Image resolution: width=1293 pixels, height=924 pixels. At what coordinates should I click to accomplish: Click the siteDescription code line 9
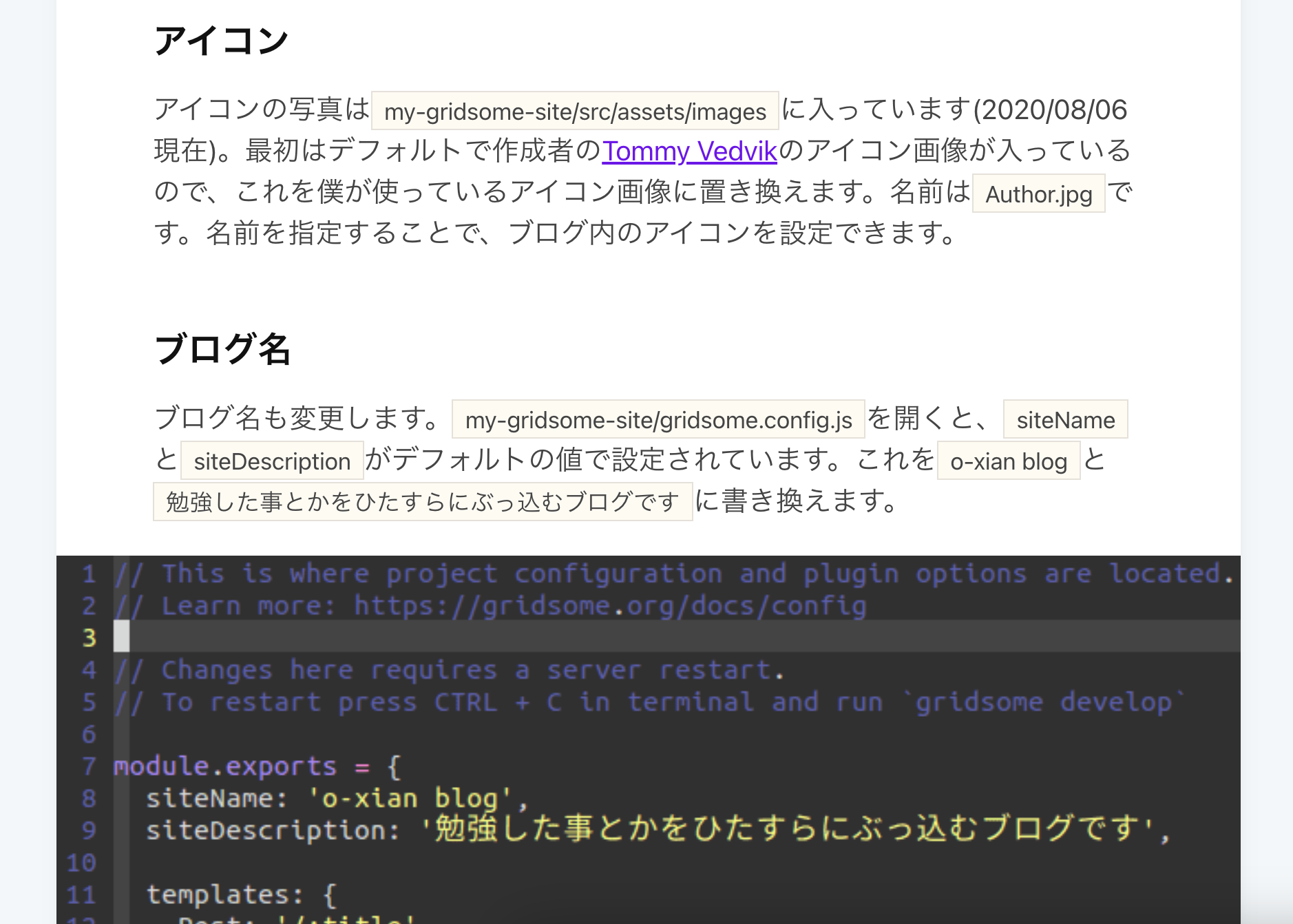[658, 830]
